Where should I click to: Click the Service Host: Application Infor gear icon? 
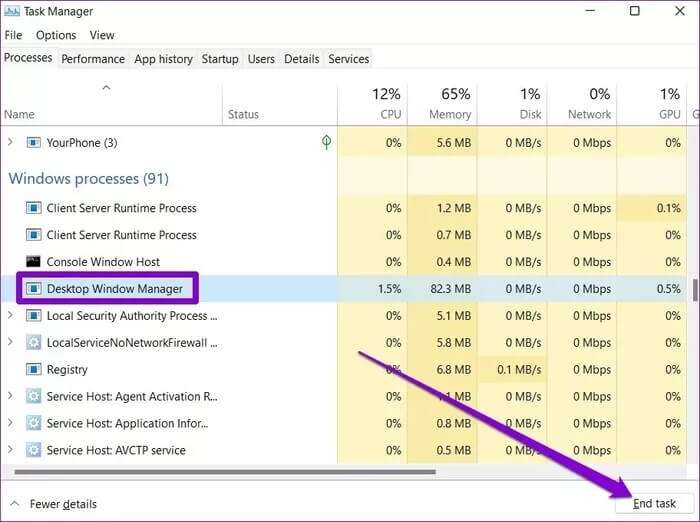click(x=33, y=423)
